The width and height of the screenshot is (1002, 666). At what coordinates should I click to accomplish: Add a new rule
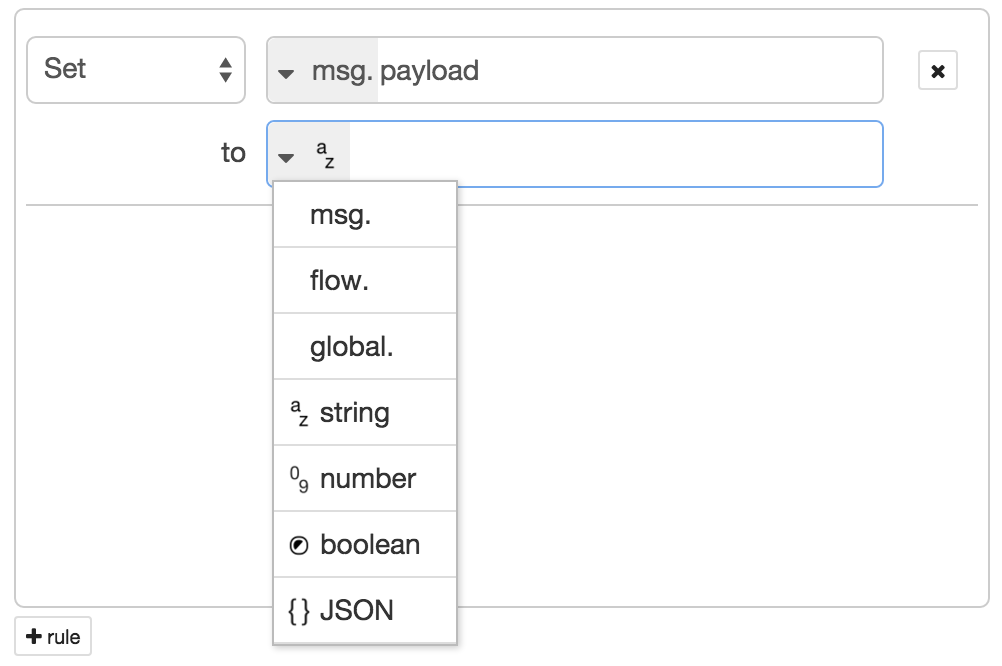[x=53, y=636]
